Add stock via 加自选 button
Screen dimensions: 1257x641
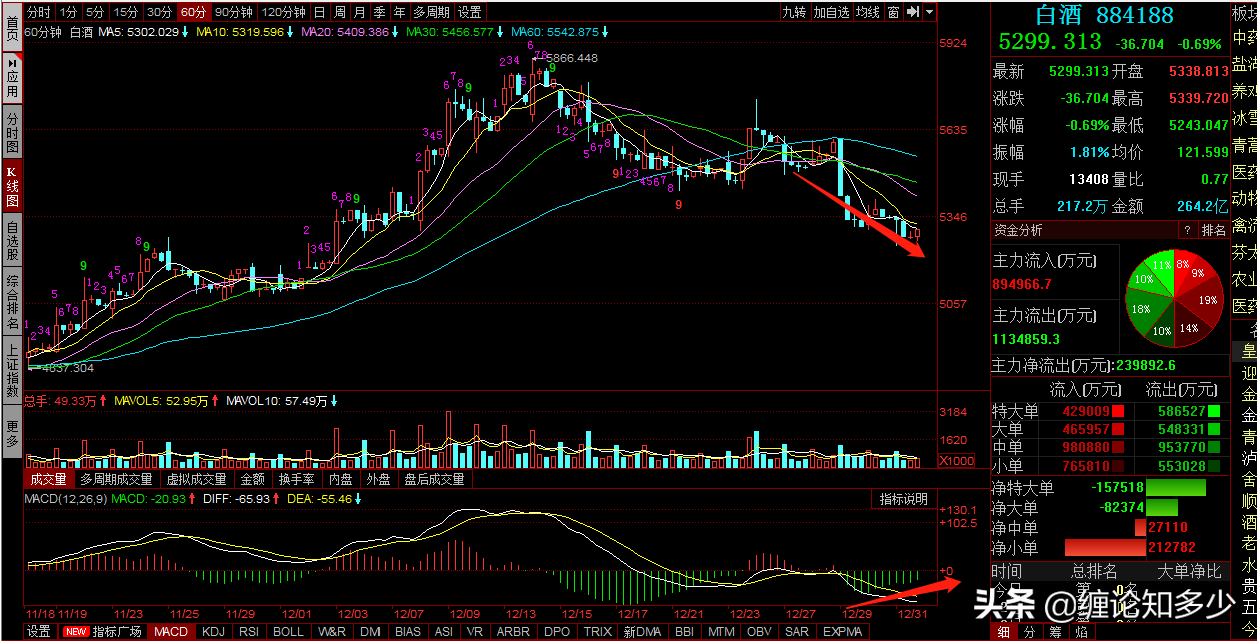[831, 12]
